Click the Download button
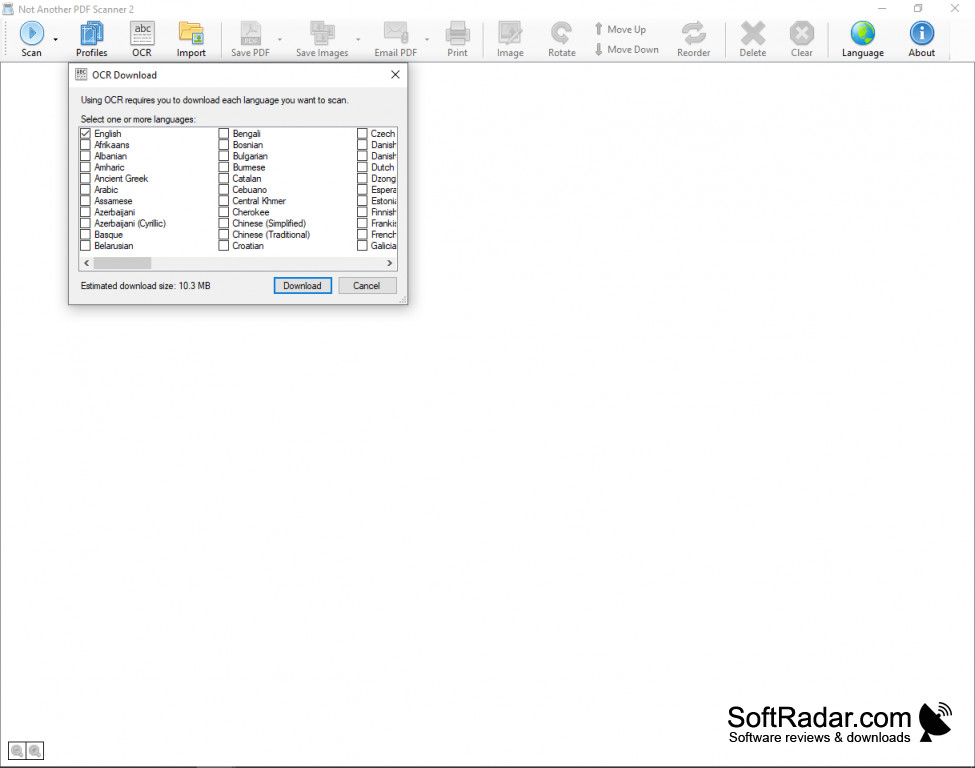 pyautogui.click(x=302, y=285)
